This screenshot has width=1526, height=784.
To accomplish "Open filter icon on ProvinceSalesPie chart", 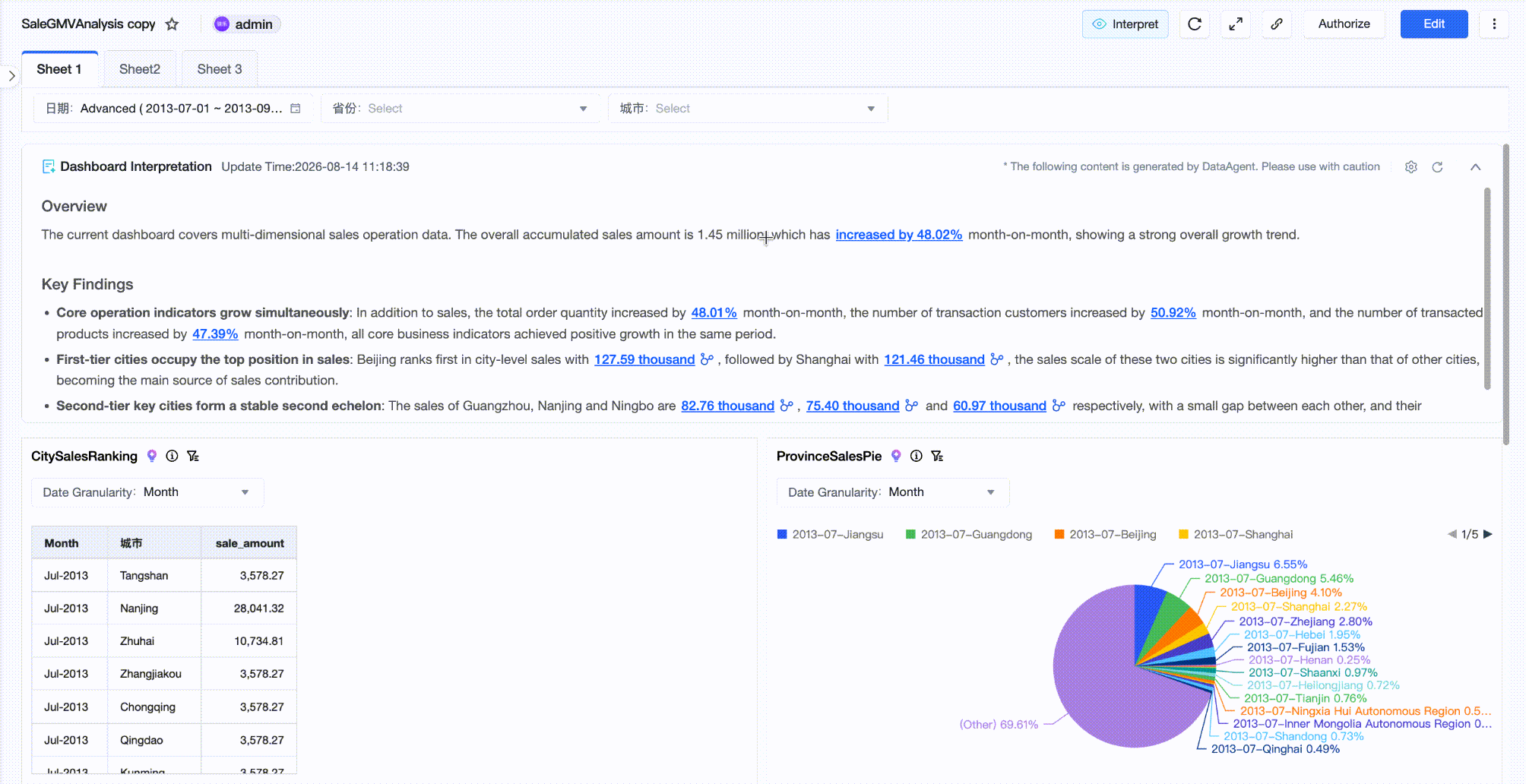I will (937, 456).
